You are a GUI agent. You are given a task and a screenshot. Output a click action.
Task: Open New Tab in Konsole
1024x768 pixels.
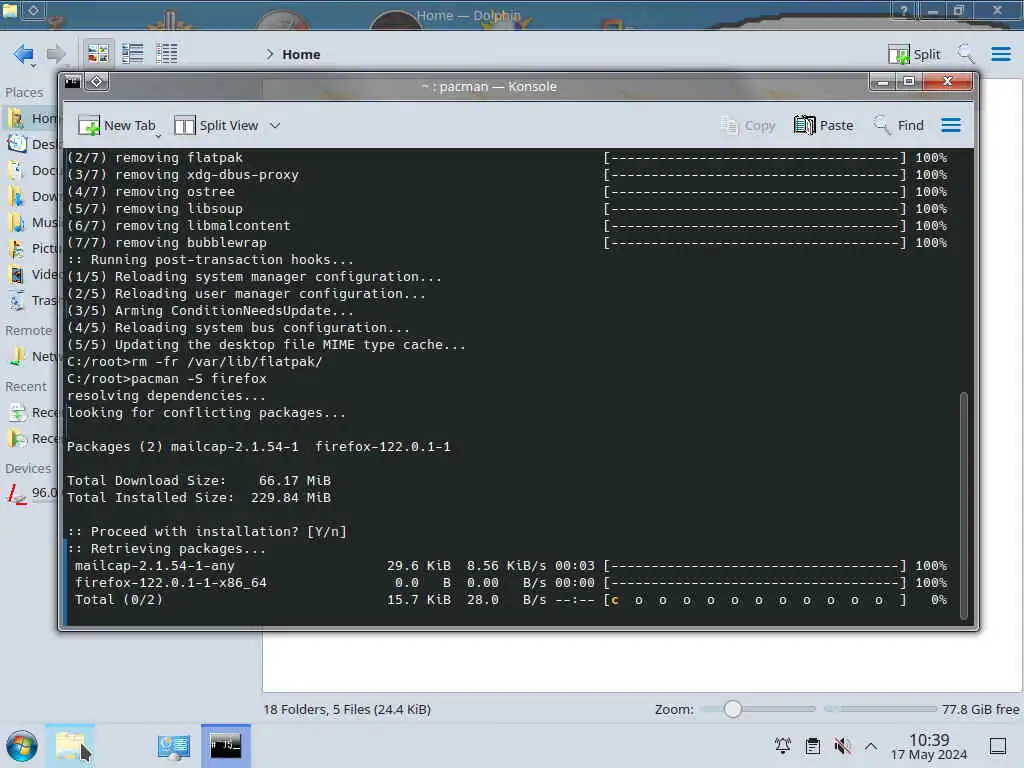[117, 125]
